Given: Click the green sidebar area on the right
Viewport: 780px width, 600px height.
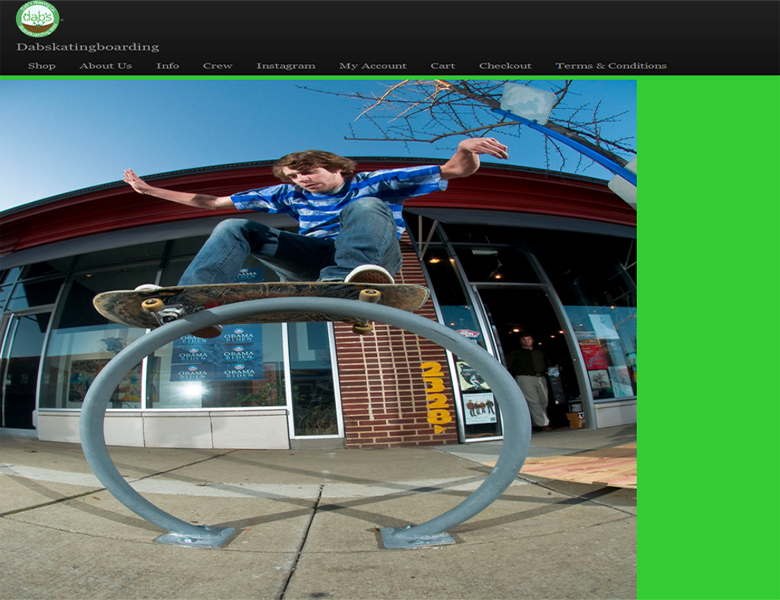Looking at the screenshot, I should tap(708, 340).
